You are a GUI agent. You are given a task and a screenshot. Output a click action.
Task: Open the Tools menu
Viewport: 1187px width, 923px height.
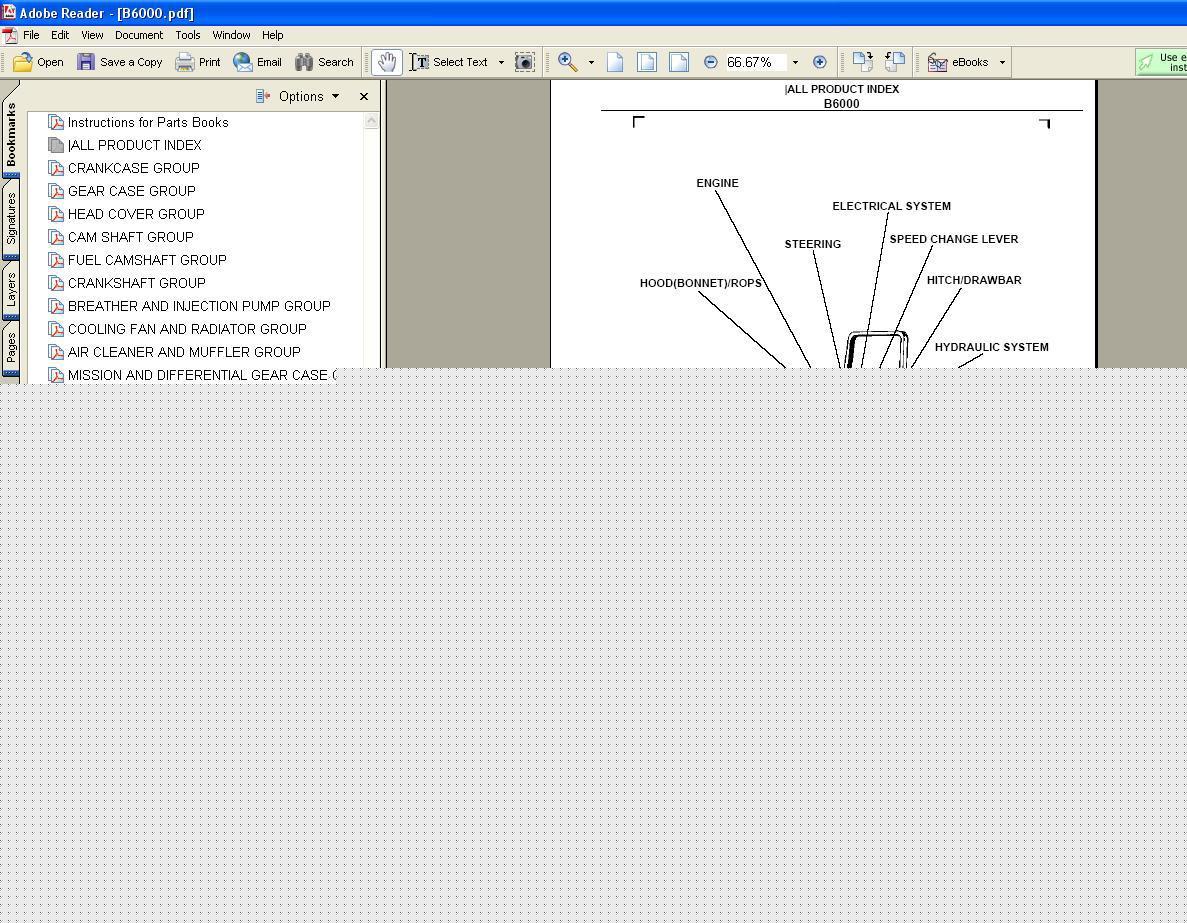point(188,36)
